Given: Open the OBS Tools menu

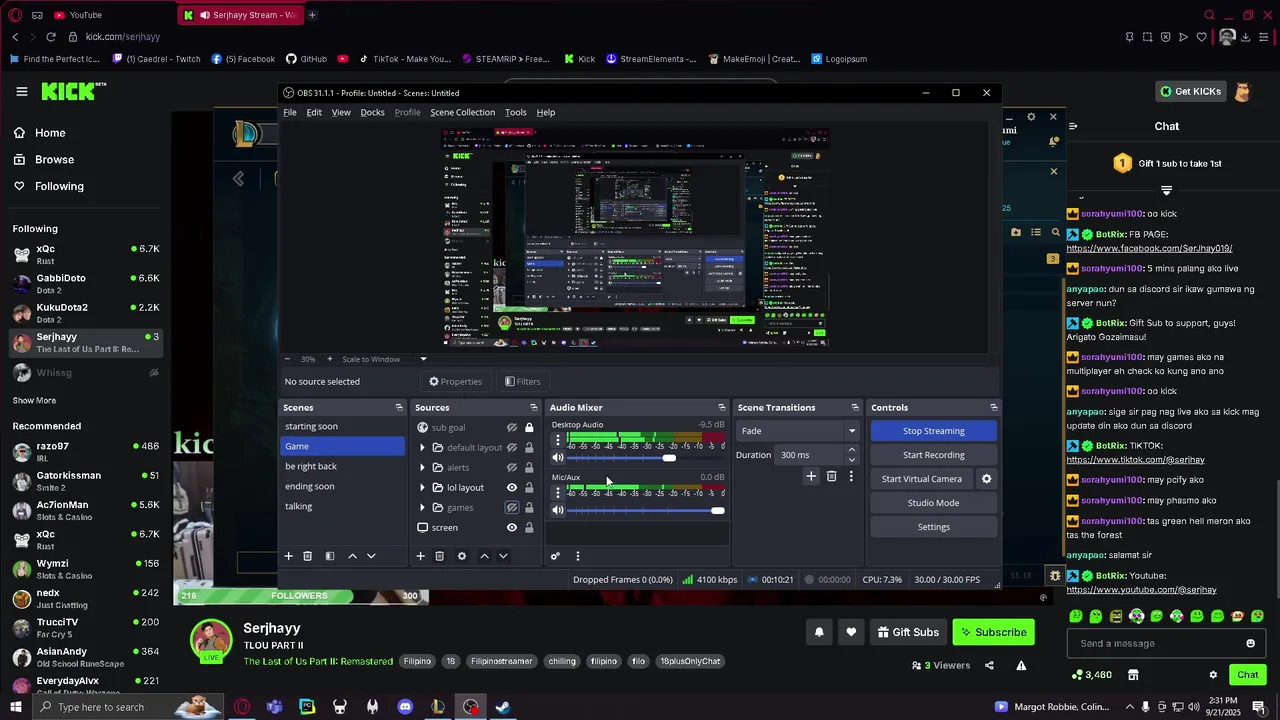Looking at the screenshot, I should point(515,112).
